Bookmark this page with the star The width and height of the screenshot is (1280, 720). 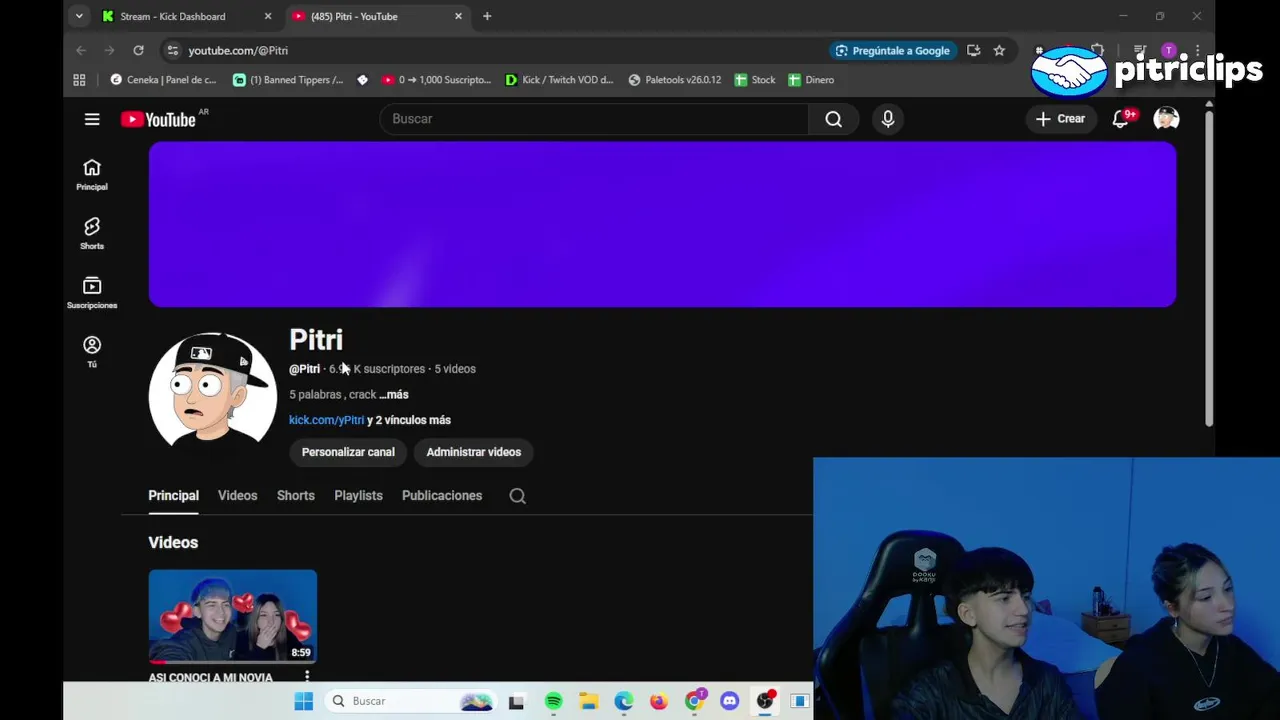click(999, 50)
